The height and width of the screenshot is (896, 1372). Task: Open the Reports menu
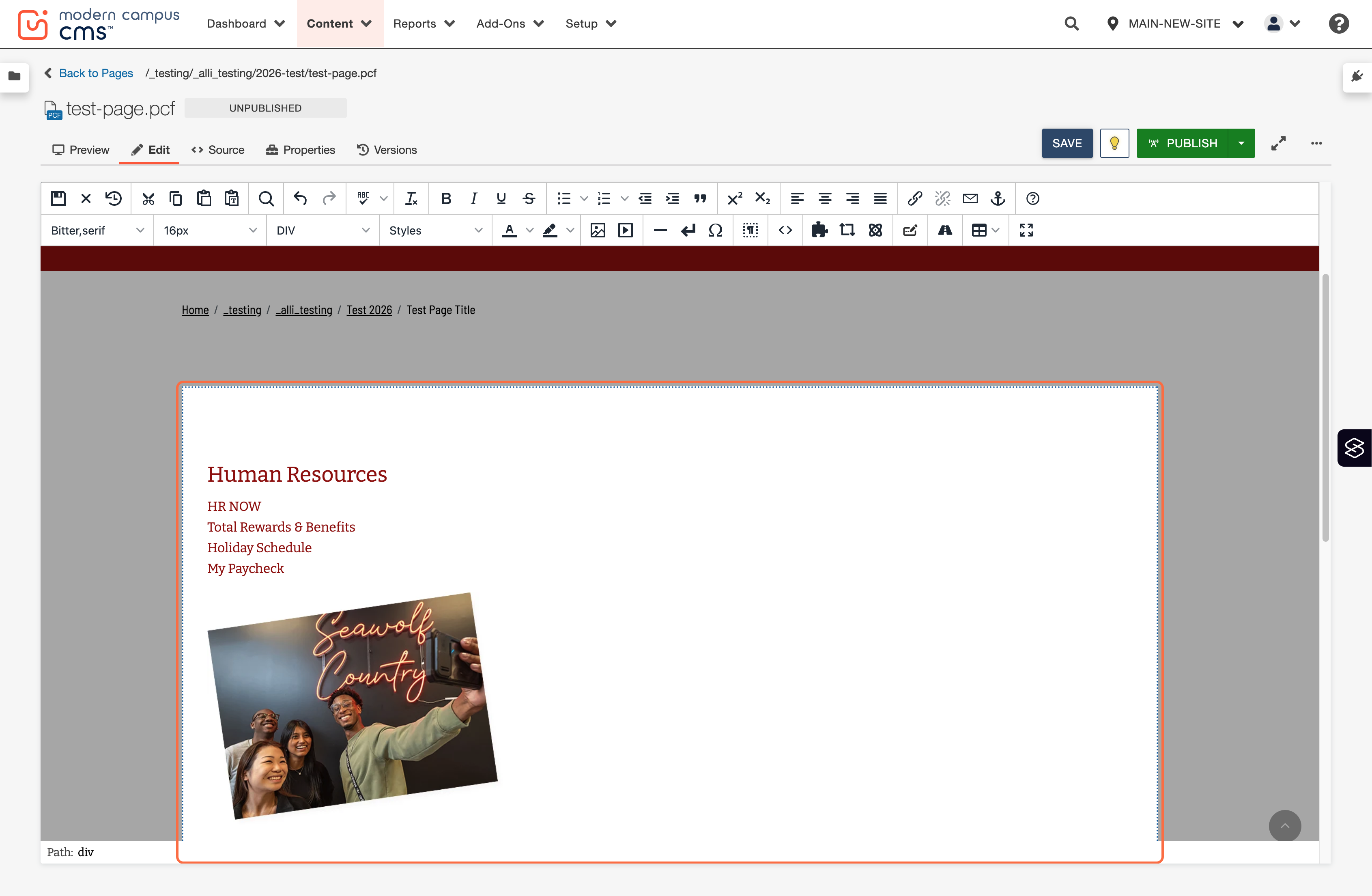(x=424, y=24)
